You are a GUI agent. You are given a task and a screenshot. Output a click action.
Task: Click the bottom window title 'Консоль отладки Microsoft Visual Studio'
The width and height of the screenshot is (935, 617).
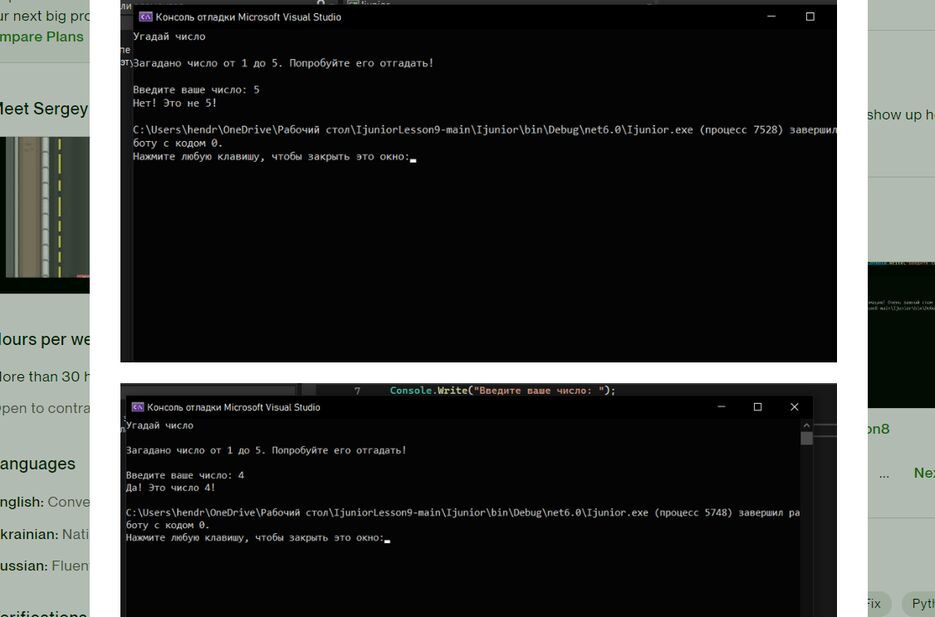pyautogui.click(x=233, y=407)
